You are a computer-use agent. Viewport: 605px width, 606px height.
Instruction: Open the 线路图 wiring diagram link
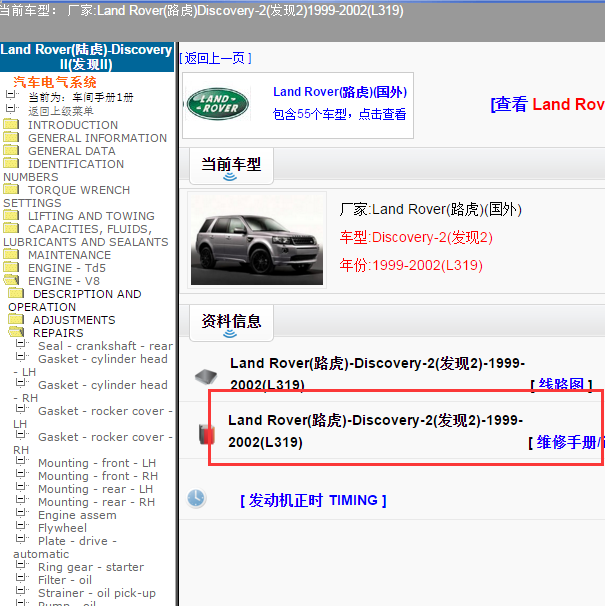[561, 385]
